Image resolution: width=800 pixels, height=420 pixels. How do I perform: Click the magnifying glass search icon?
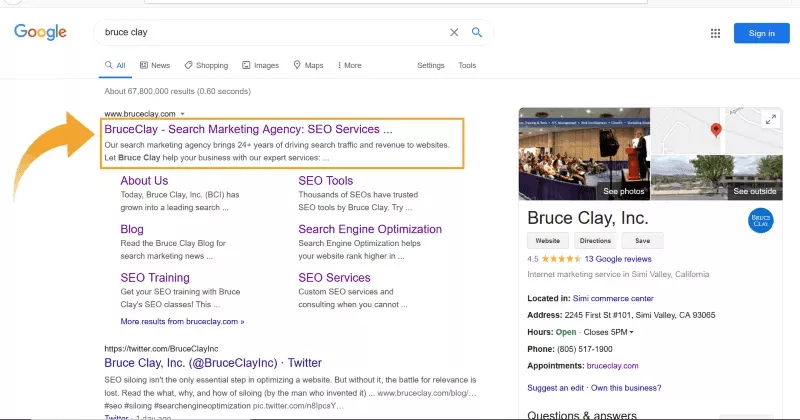tap(477, 32)
